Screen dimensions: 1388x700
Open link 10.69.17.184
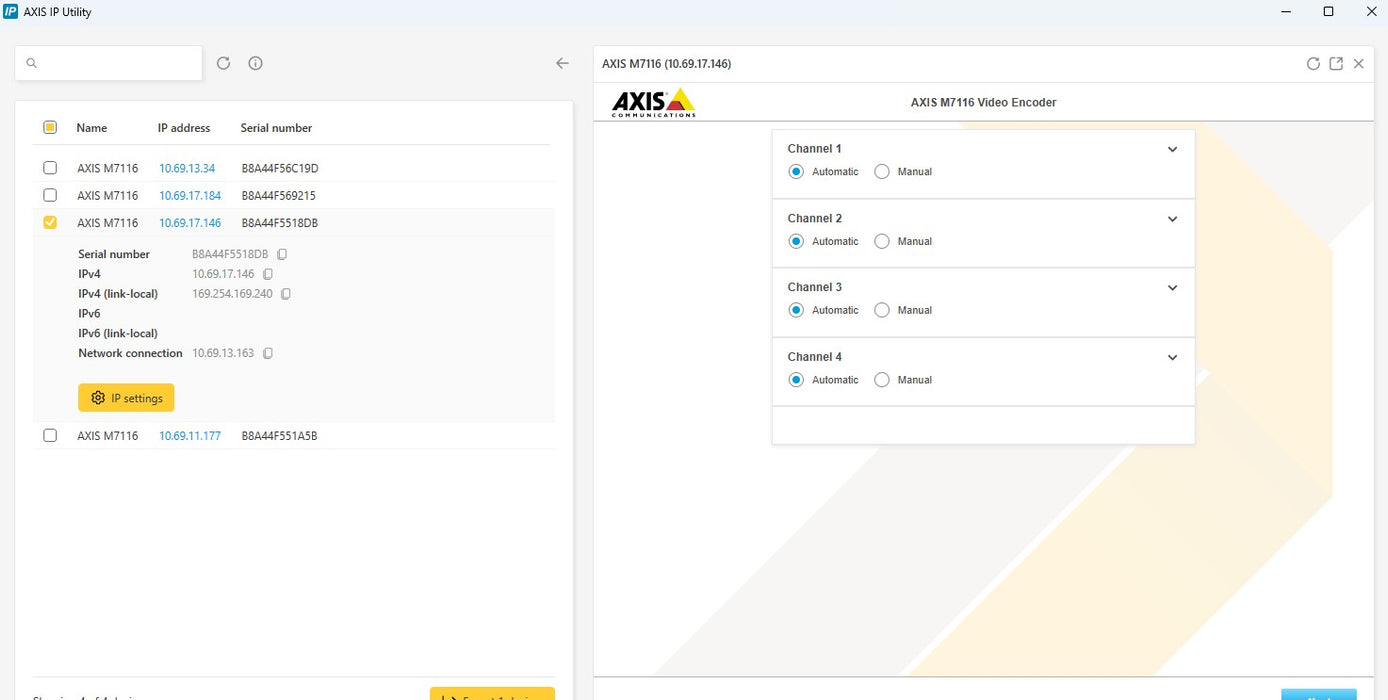coord(190,195)
